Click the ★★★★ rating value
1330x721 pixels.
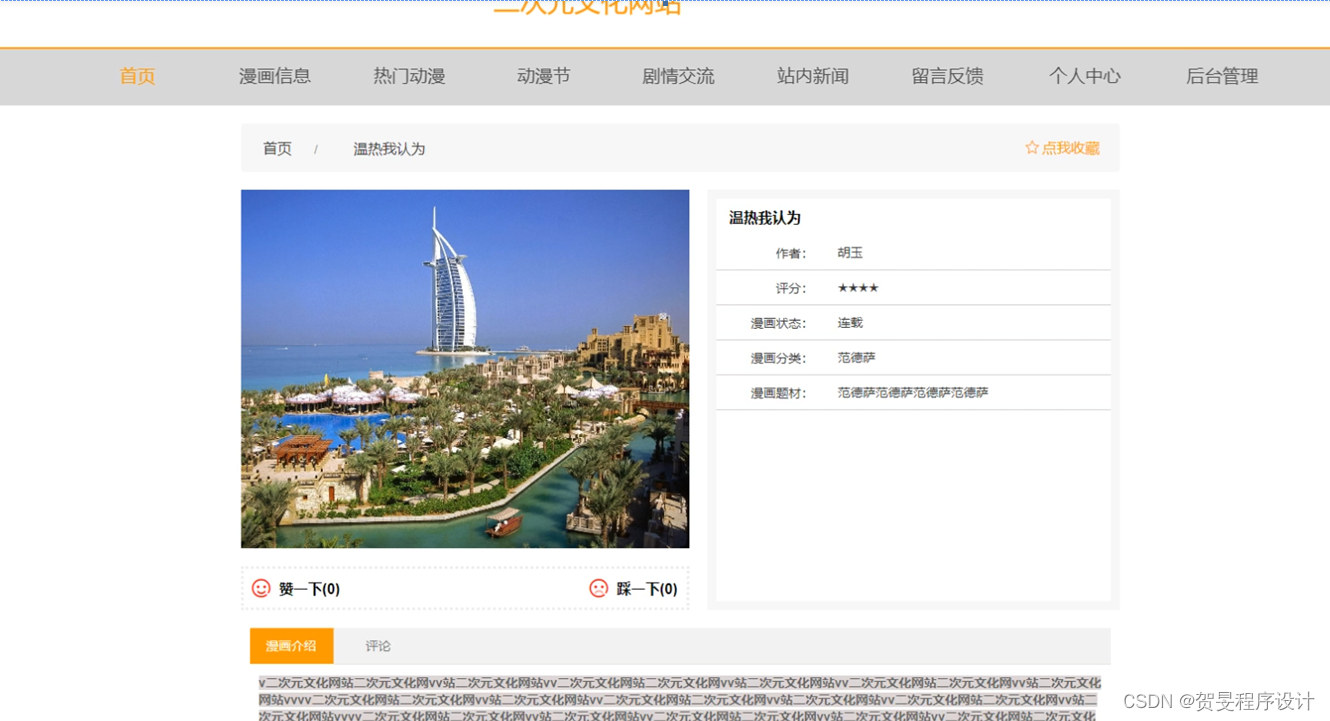(858, 288)
